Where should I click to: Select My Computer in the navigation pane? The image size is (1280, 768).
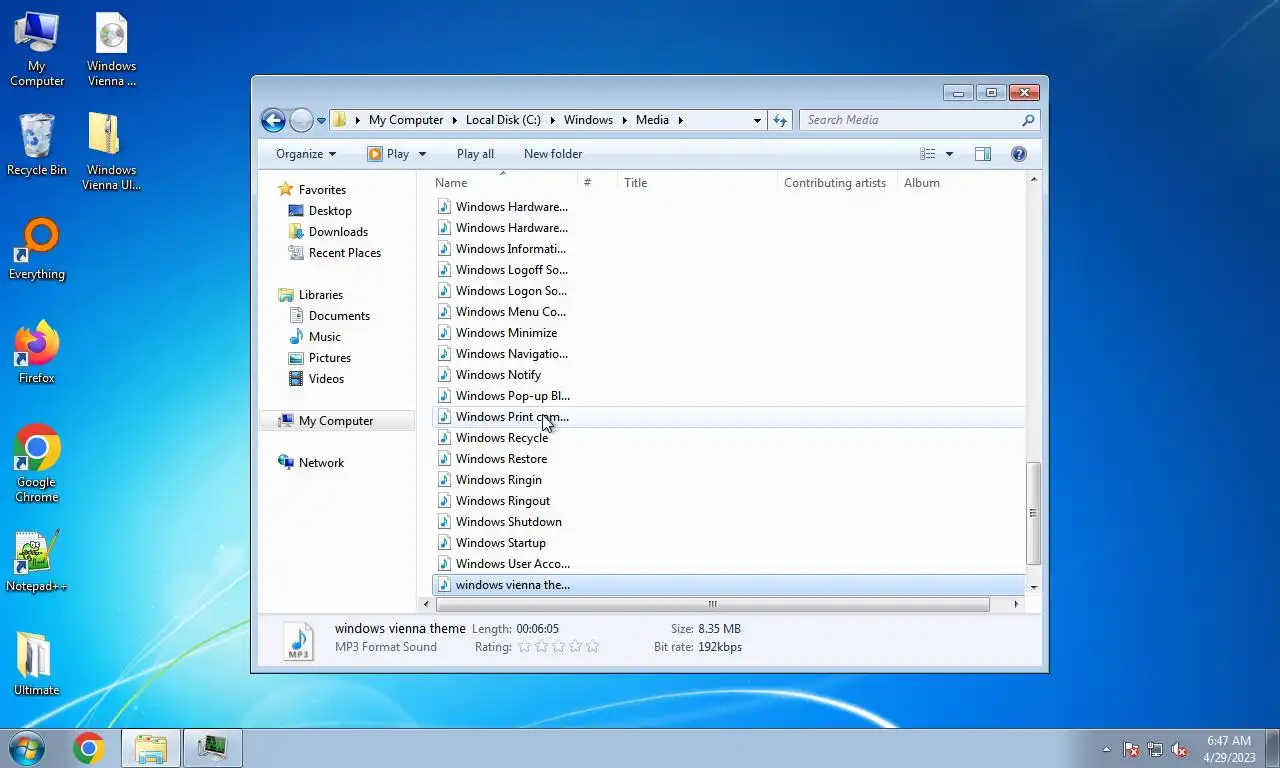click(336, 421)
